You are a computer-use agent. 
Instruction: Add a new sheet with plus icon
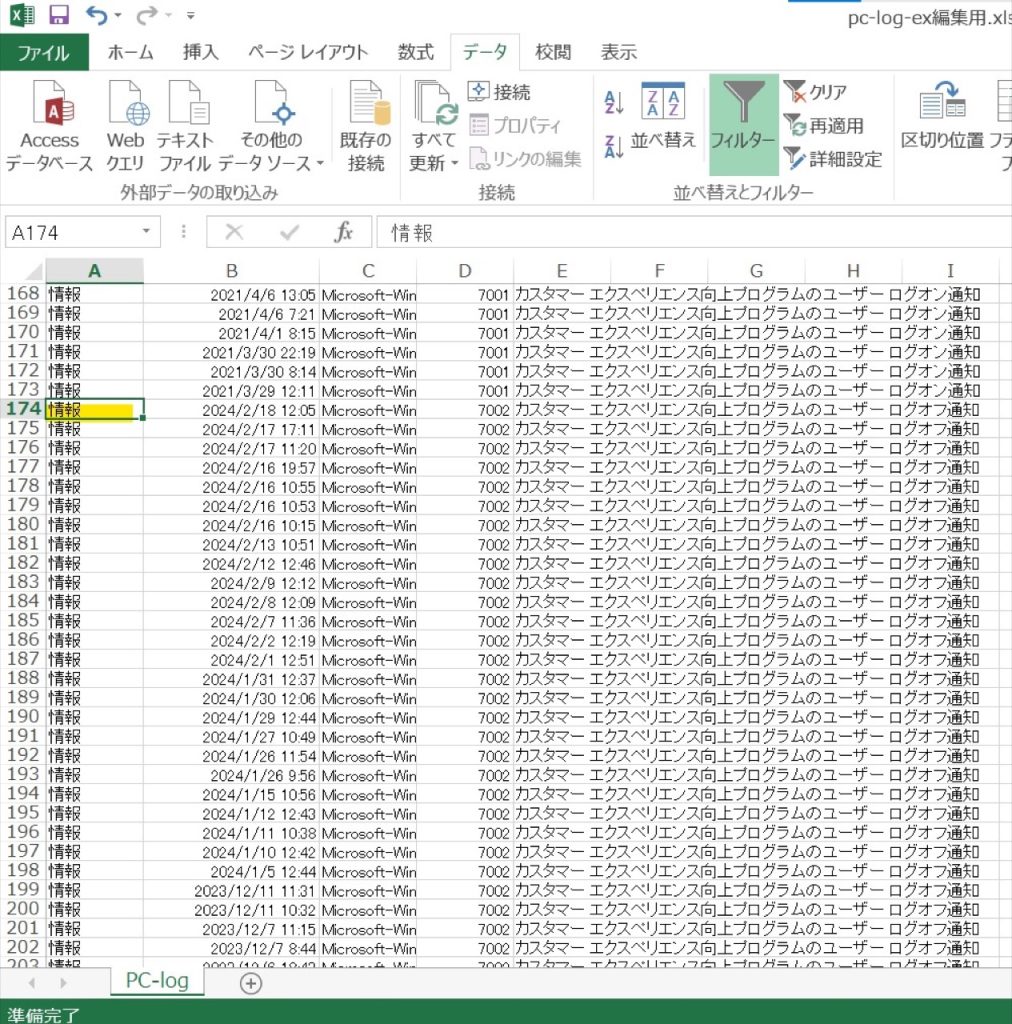(251, 983)
